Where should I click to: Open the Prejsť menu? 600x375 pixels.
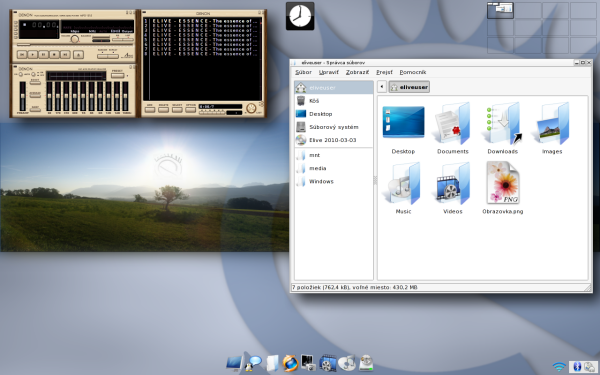click(384, 72)
